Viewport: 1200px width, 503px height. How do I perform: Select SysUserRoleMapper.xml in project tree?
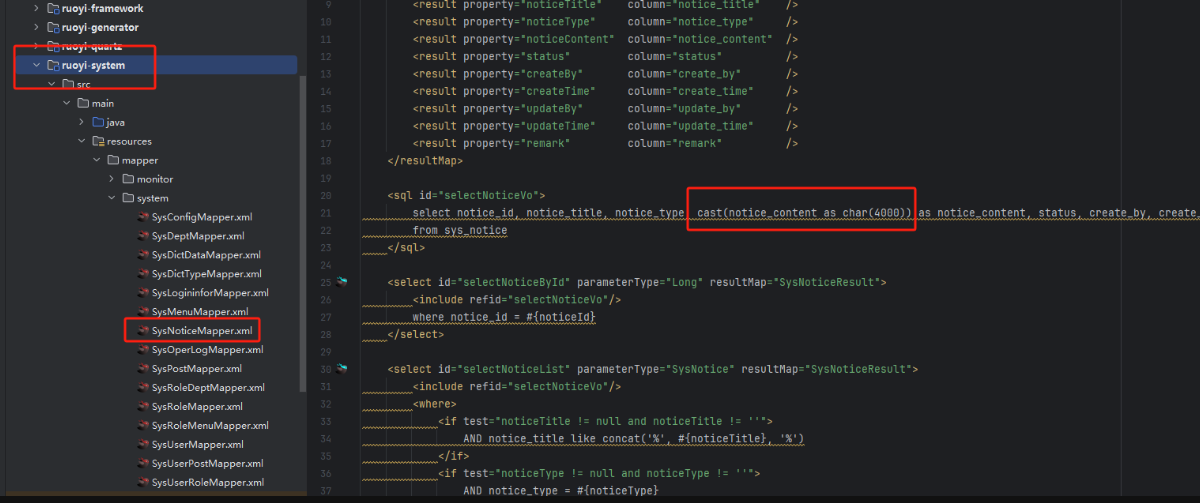[x=208, y=483]
